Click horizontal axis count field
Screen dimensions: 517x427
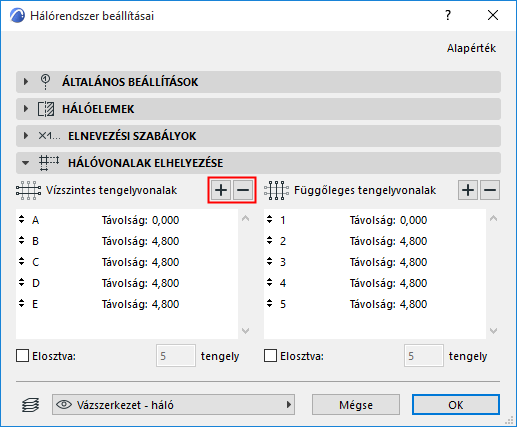(176, 356)
